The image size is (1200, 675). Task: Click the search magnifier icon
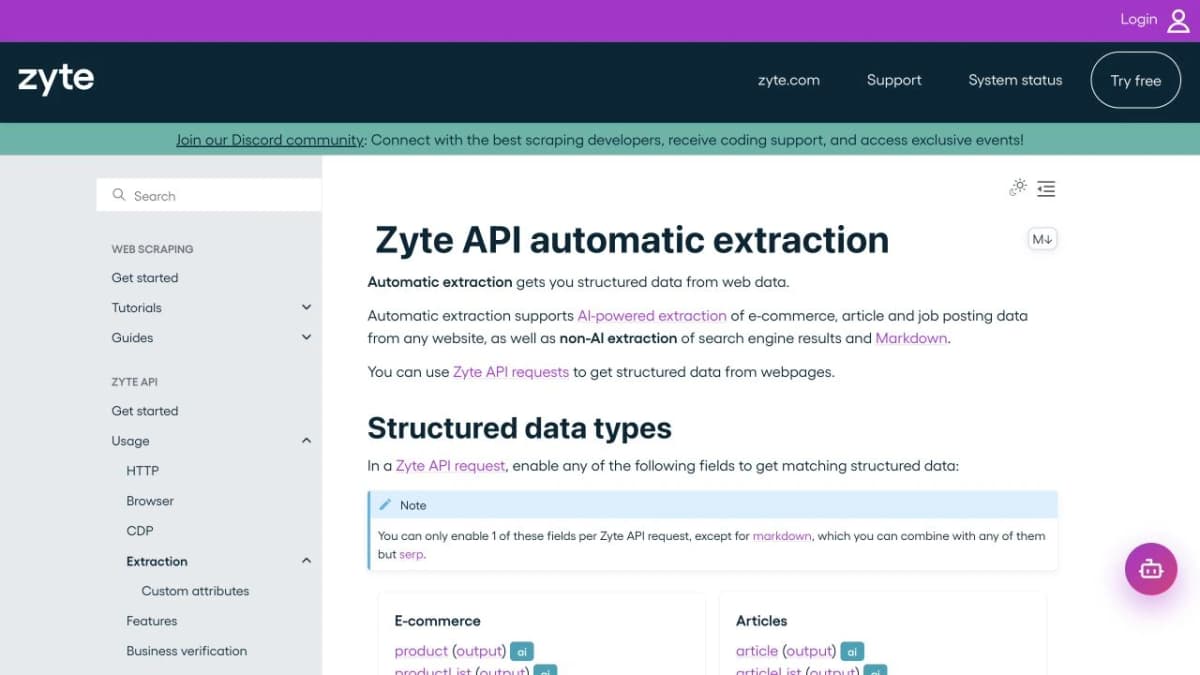coord(119,195)
